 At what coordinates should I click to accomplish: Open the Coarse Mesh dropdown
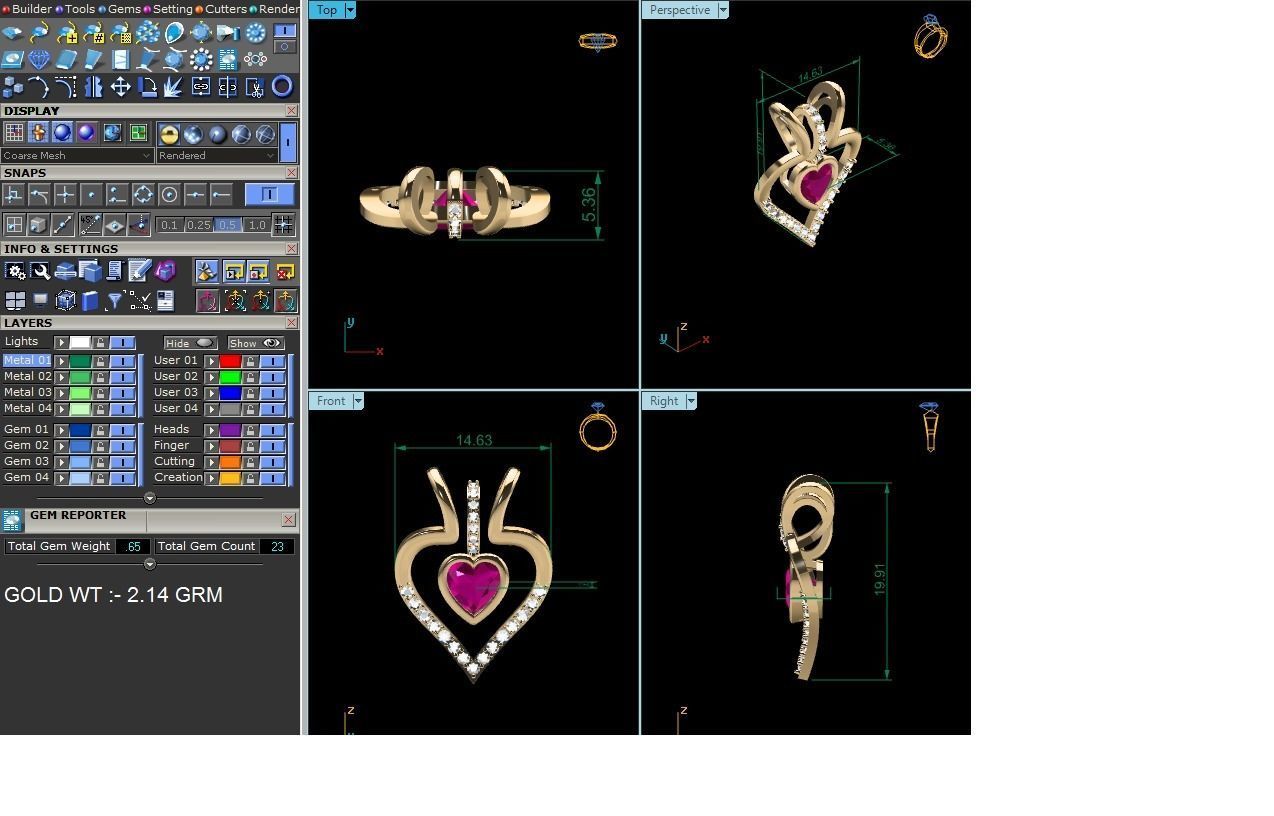[77, 155]
